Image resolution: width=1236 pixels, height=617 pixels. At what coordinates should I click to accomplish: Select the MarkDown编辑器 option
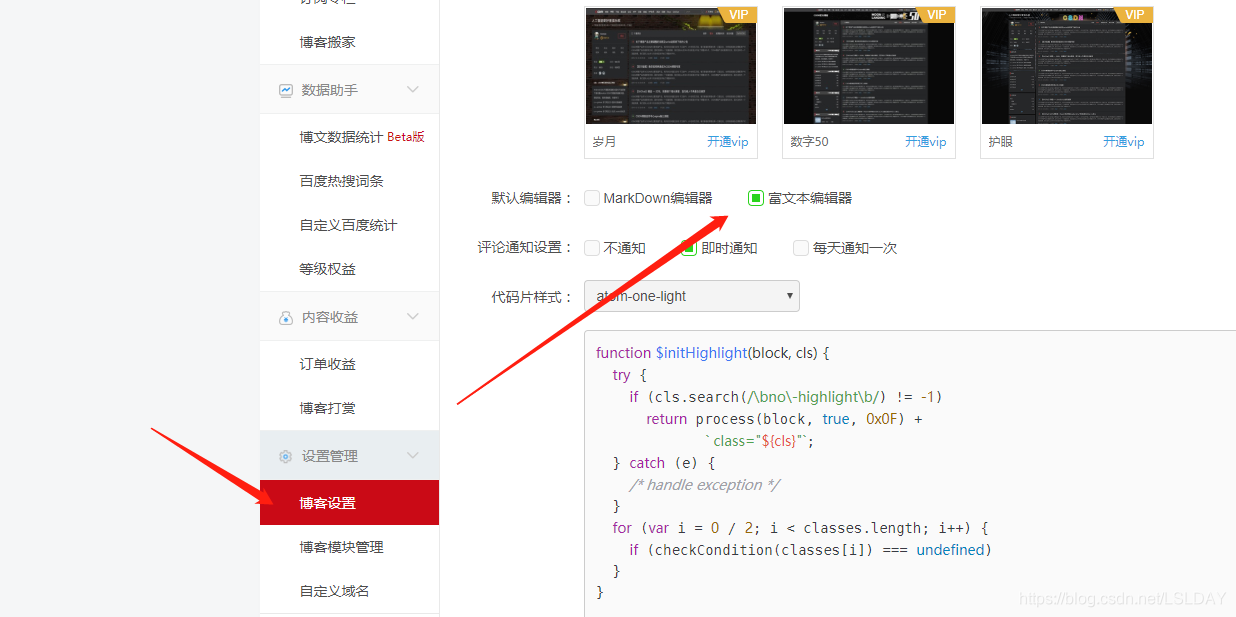point(592,198)
